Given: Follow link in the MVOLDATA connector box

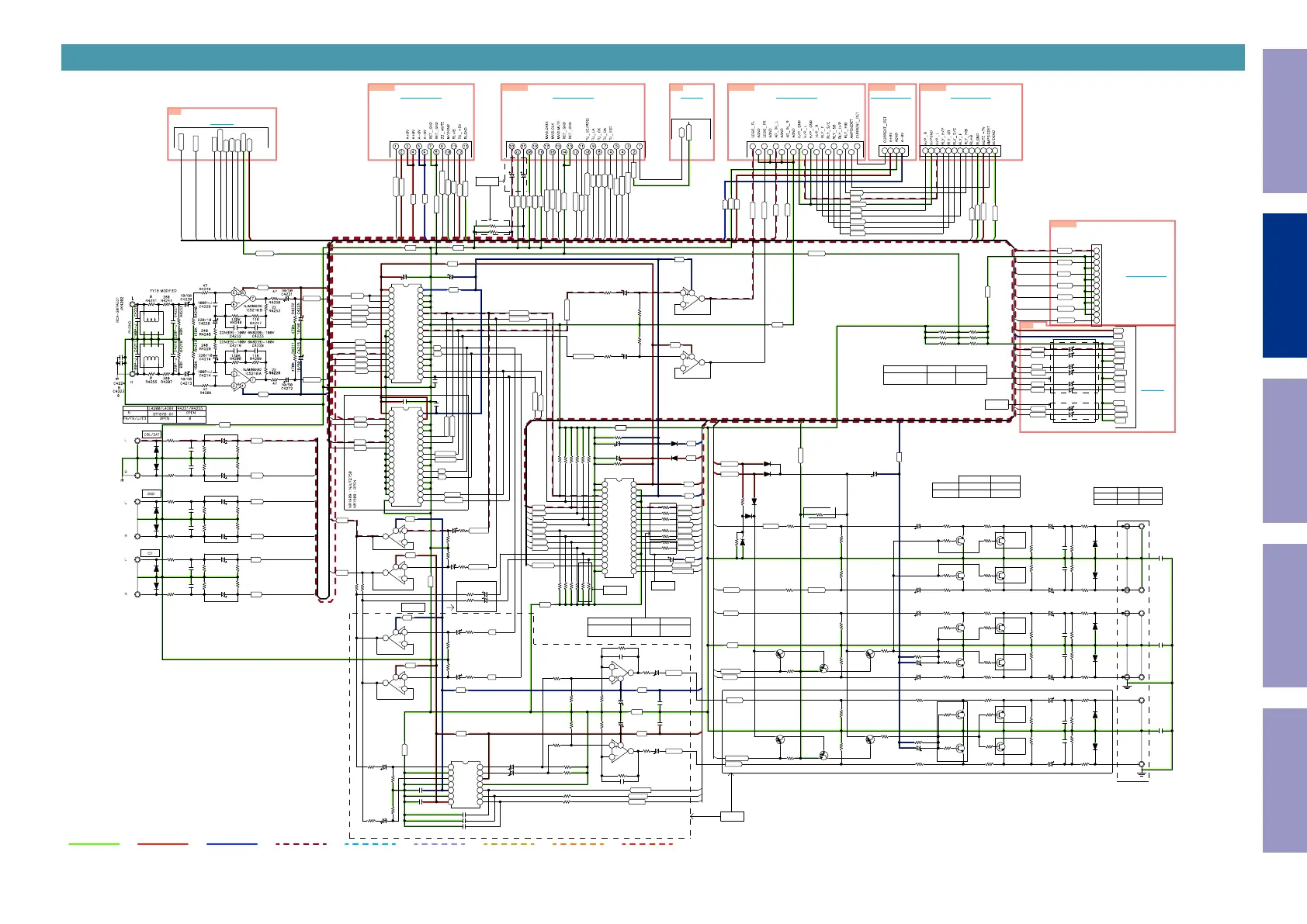Looking at the screenshot, I should pyautogui.click(x=572, y=98).
